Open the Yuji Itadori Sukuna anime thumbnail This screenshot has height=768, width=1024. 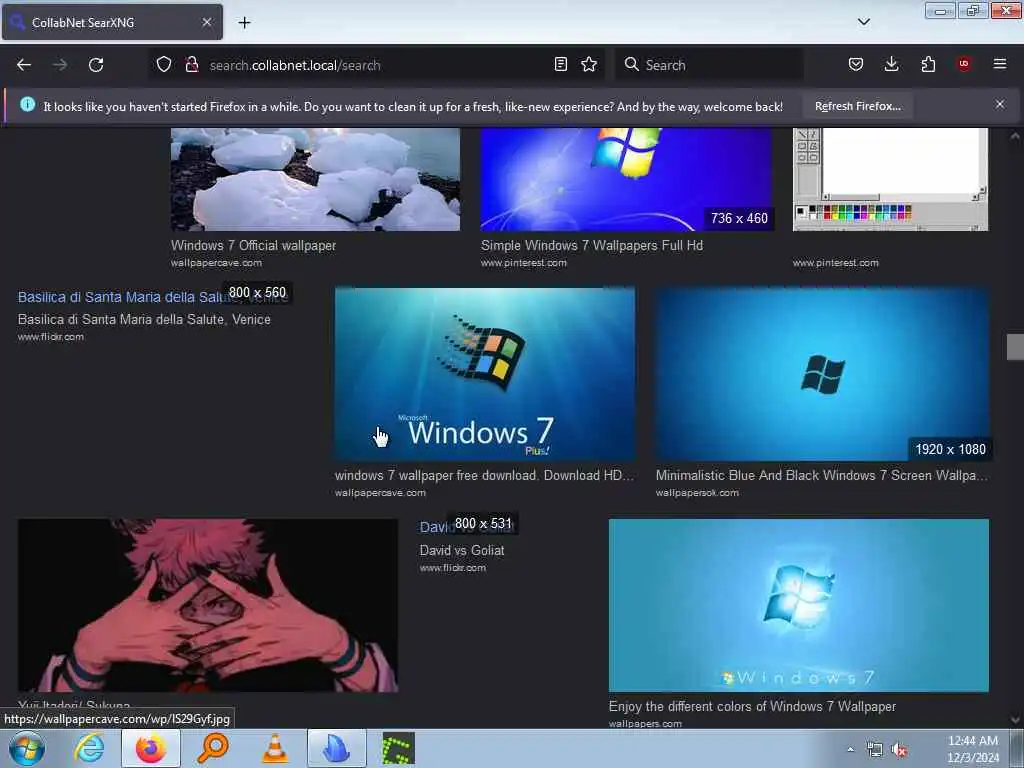tap(208, 605)
